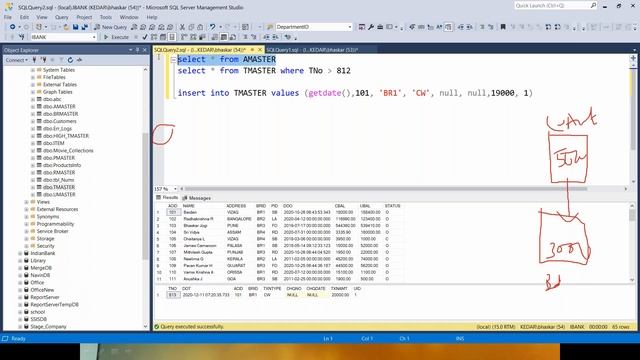Execute the current query
The image size is (640, 360).
tap(116, 37)
